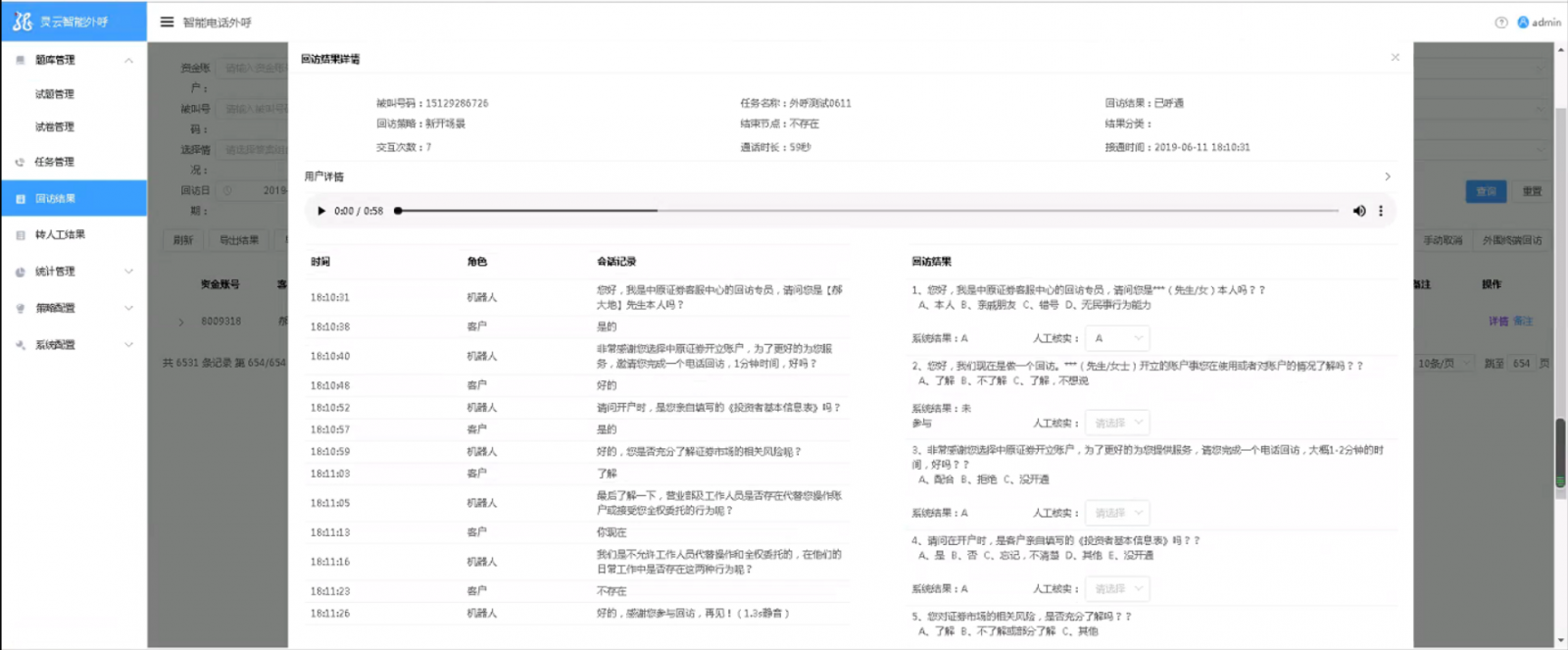The width and height of the screenshot is (1568, 650).
Task: Open the 人工核实 dropdown for question 3
Action: [1117, 513]
